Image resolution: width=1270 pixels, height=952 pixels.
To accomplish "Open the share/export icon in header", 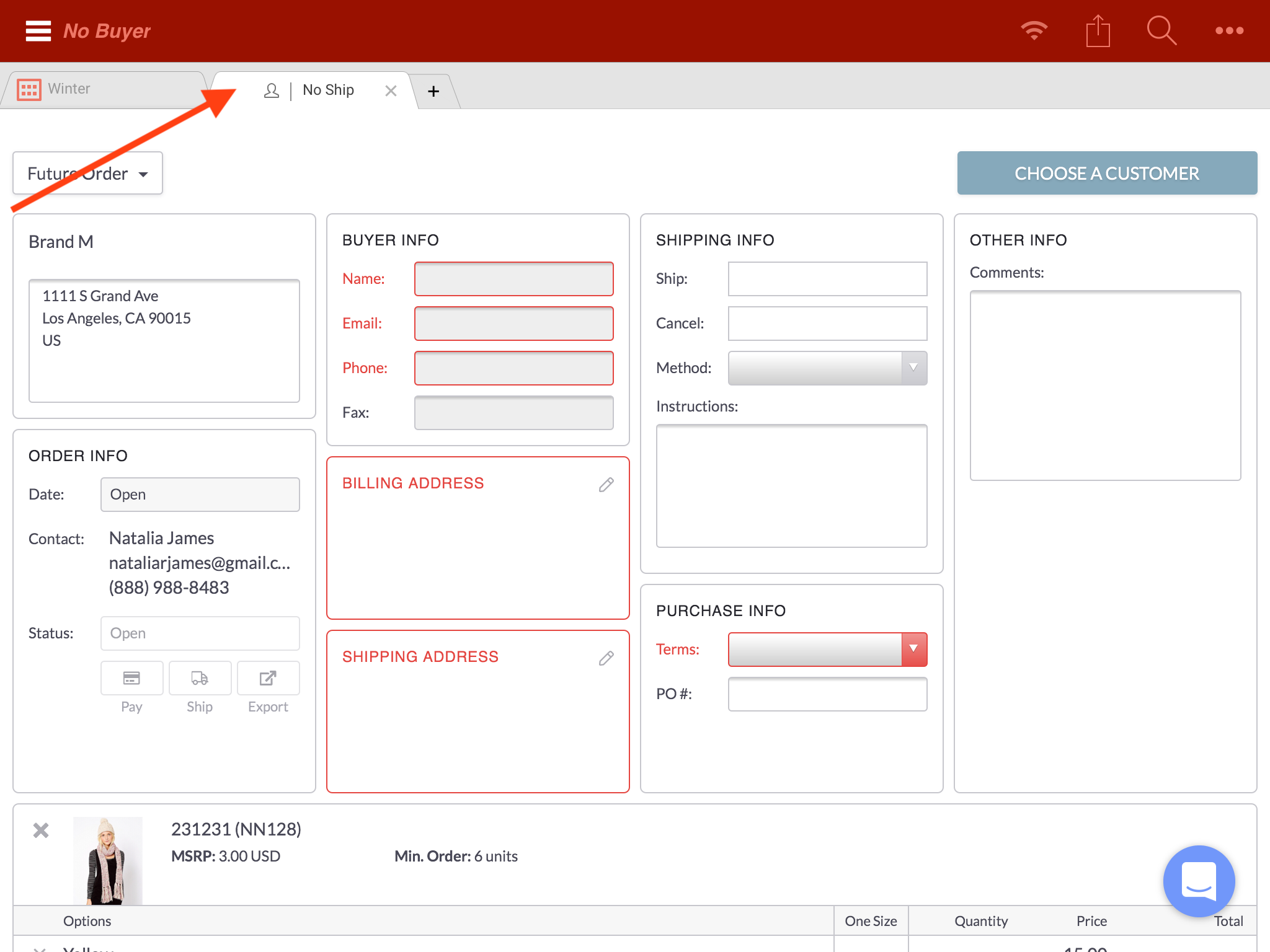I will [1098, 30].
